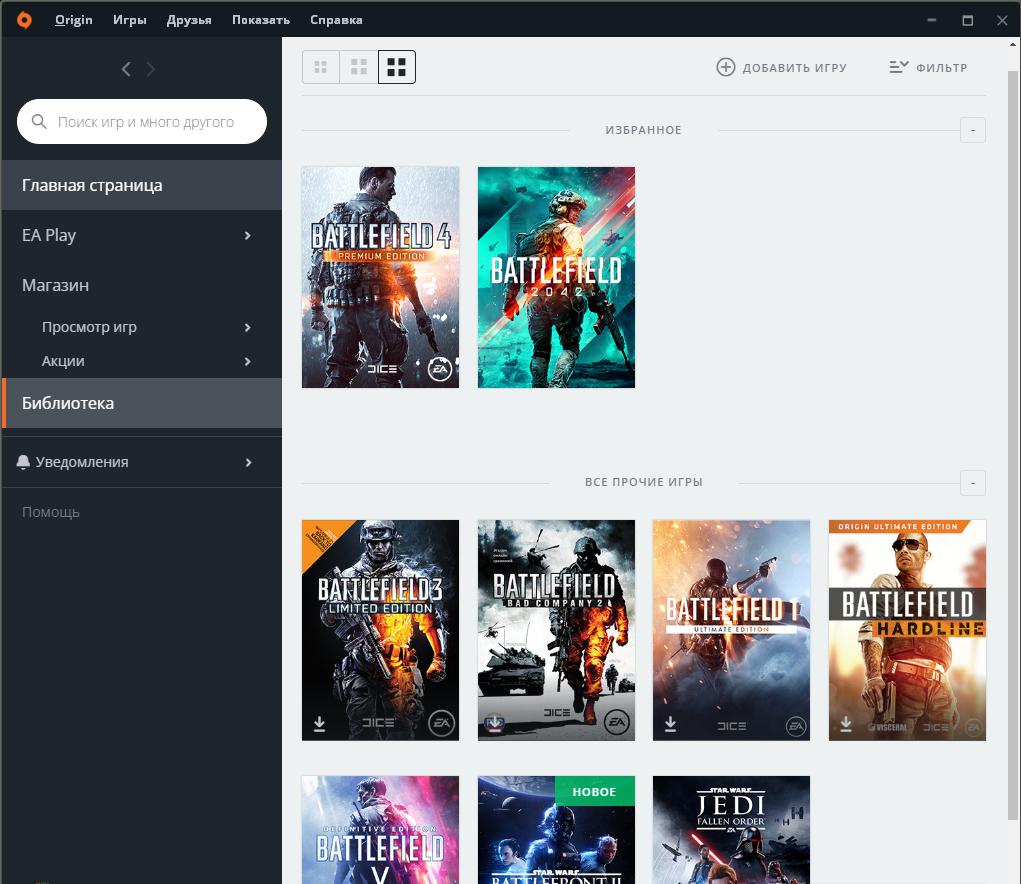The image size is (1021, 884).
Task: Switch to large tile view
Action: pyautogui.click(x=397, y=67)
